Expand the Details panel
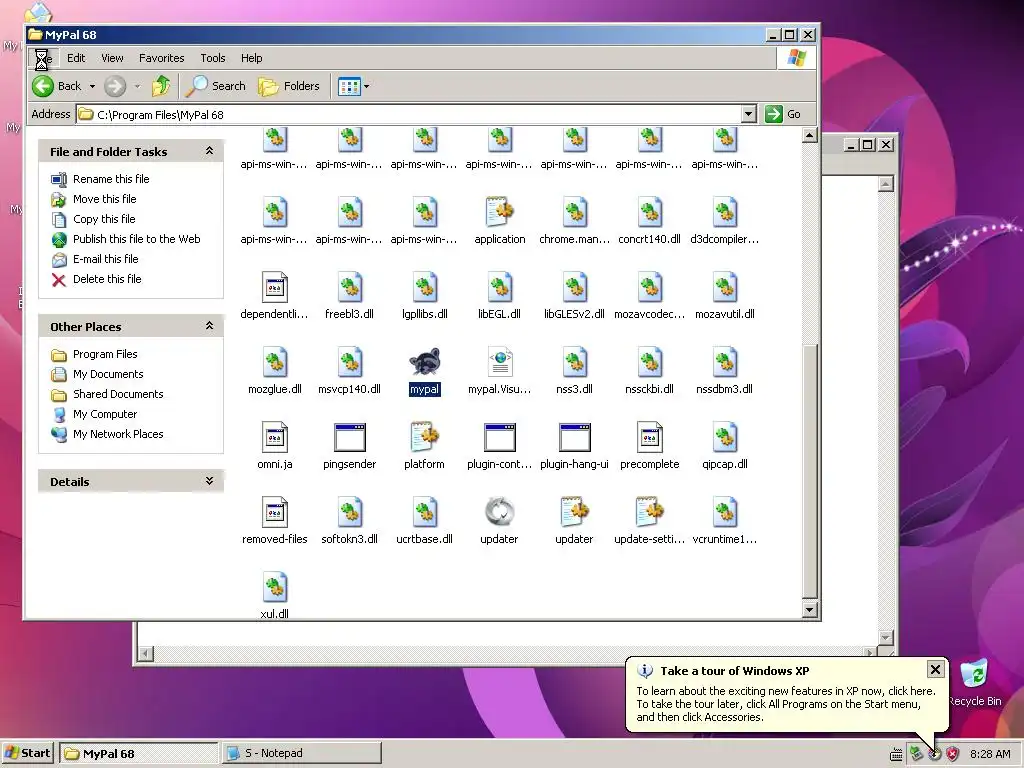 (209, 481)
